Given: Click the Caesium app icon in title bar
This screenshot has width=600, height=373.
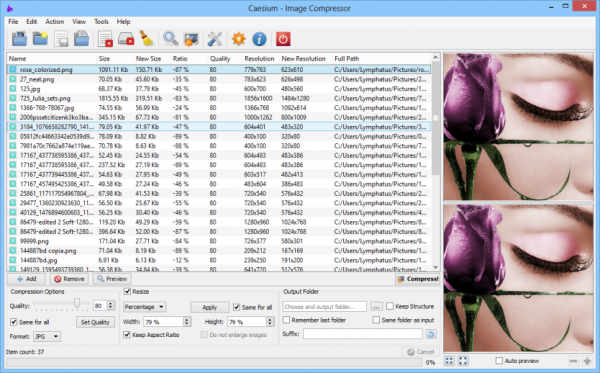Looking at the screenshot, I should (x=10, y=8).
